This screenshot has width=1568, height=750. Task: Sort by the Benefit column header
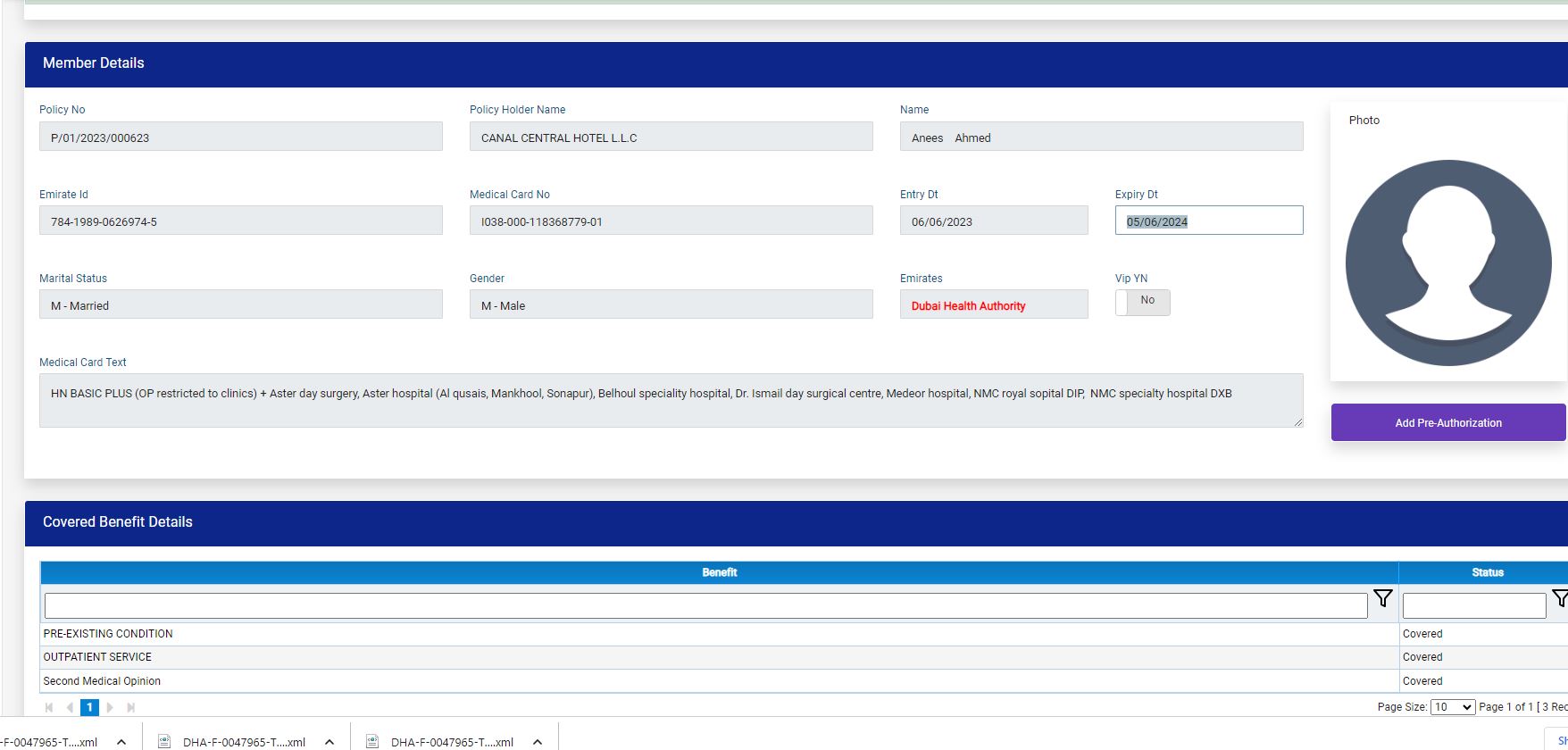click(720, 572)
